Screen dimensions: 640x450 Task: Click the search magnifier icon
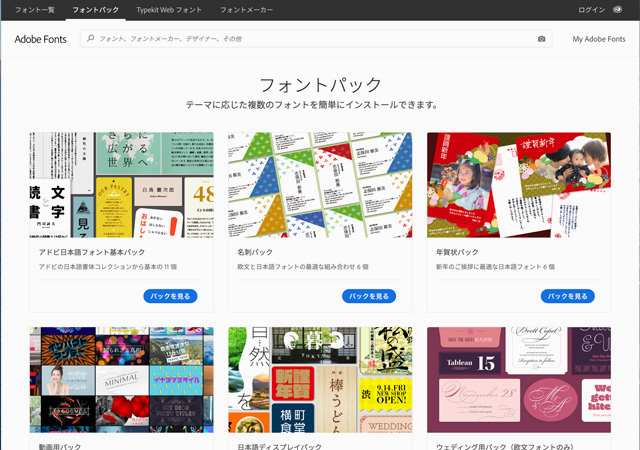click(x=90, y=38)
